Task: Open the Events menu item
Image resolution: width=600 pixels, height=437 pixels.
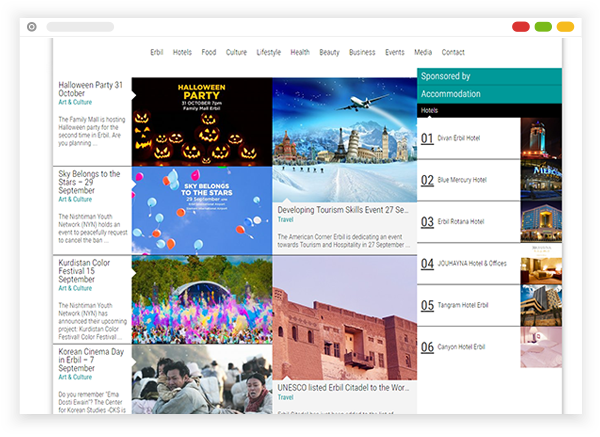Action: click(x=395, y=52)
